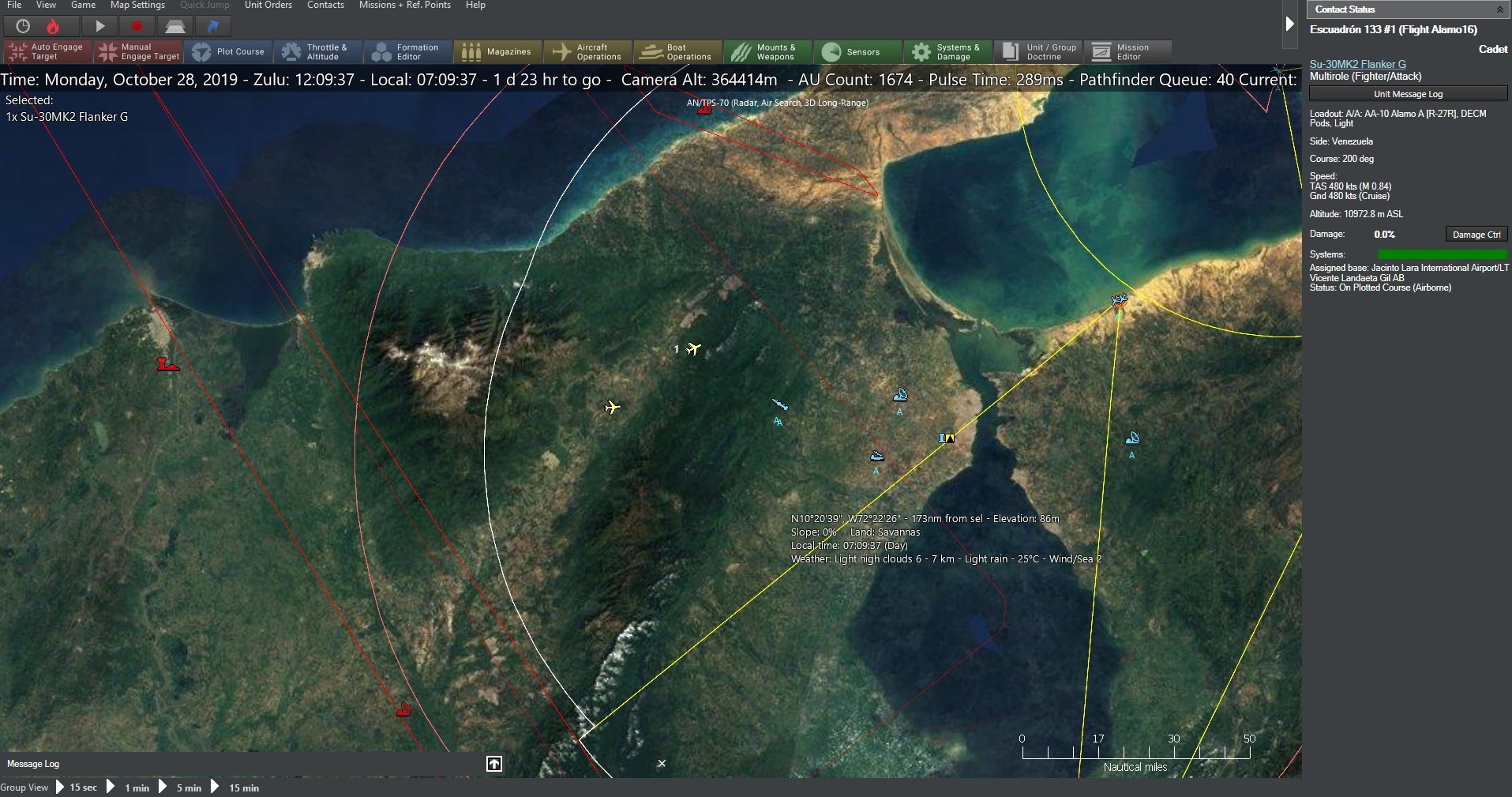Open the Systems & Damage panel
The height and width of the screenshot is (797, 1512).
click(947, 51)
